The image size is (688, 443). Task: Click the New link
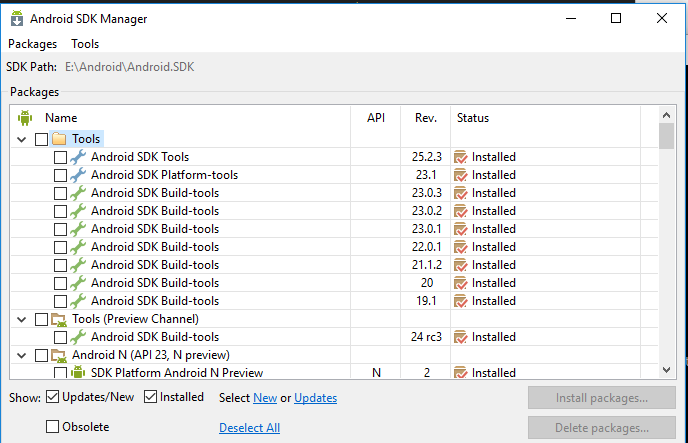coord(265,398)
